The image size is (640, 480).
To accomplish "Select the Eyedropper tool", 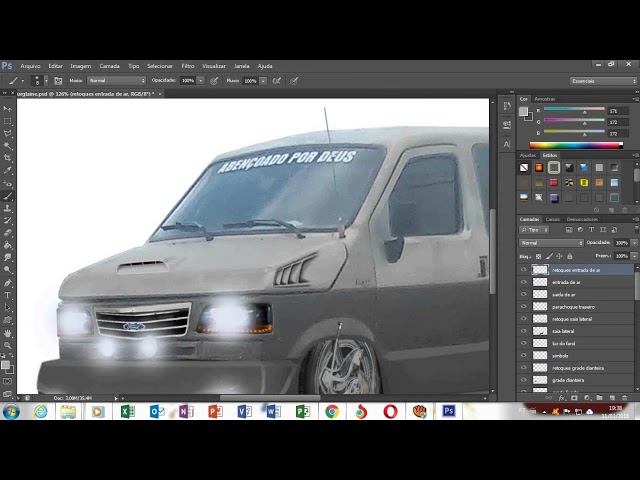I will pyautogui.click(x=7, y=170).
